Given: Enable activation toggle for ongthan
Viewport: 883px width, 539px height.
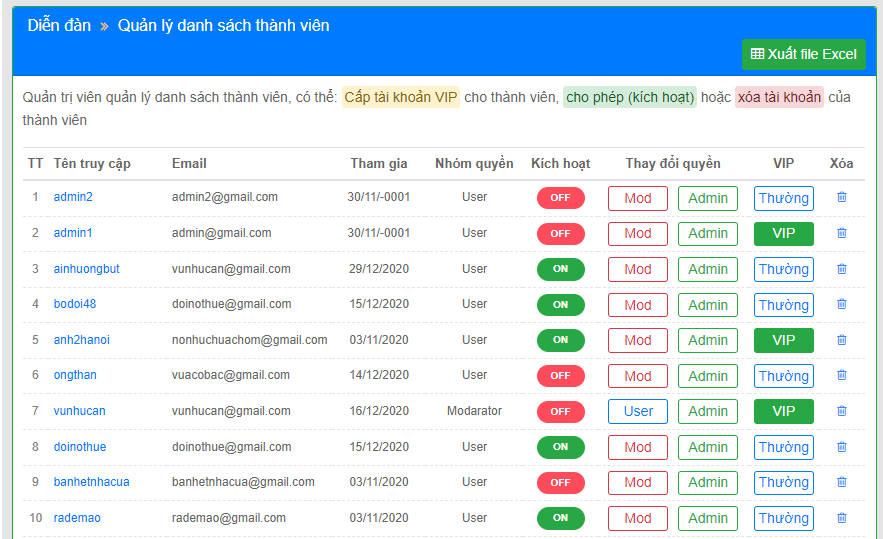Looking at the screenshot, I should click(x=560, y=376).
